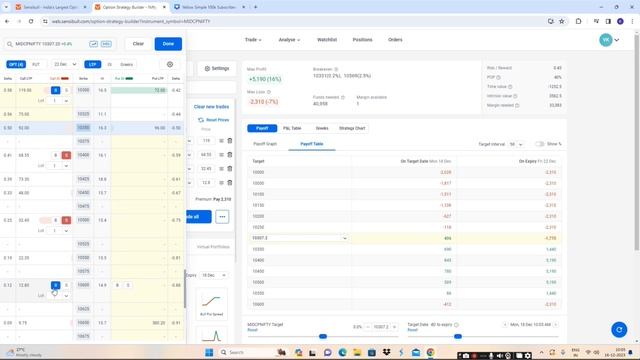Reset the MIDCPNIFTY Target slider link
Viewport: 640px width, 360px height.
click(253, 330)
